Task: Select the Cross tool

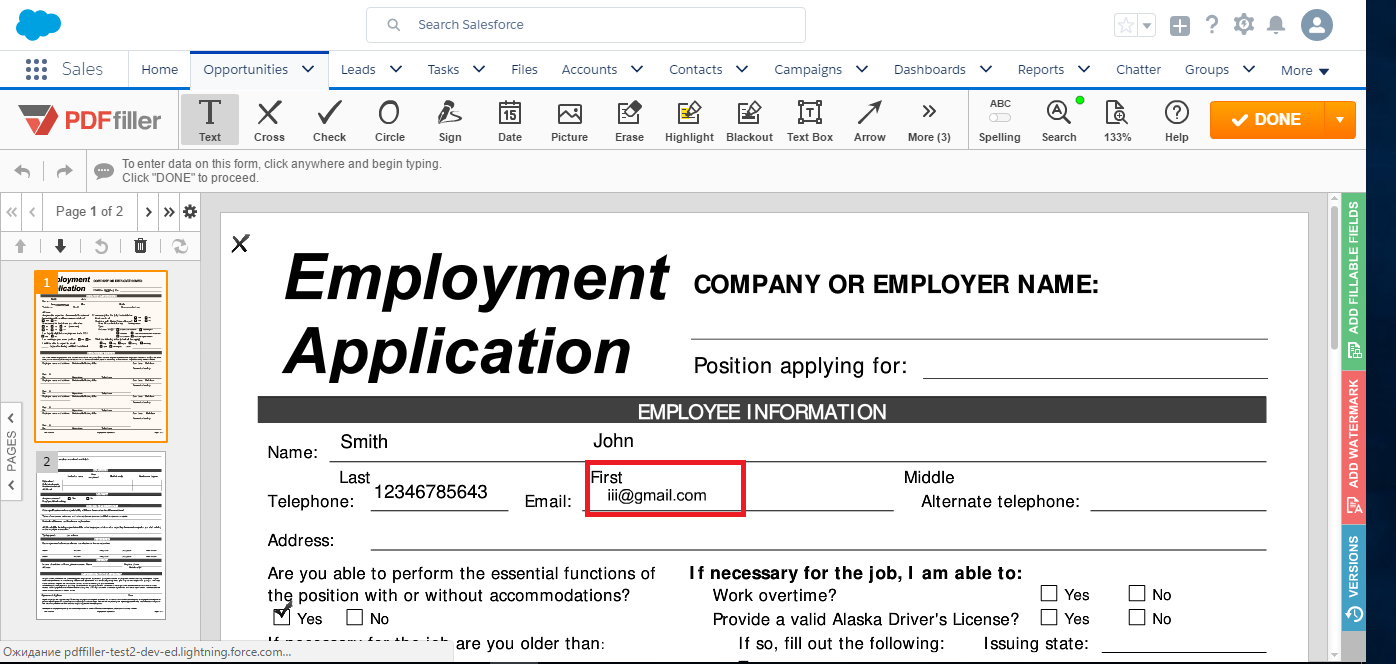Action: click(269, 120)
